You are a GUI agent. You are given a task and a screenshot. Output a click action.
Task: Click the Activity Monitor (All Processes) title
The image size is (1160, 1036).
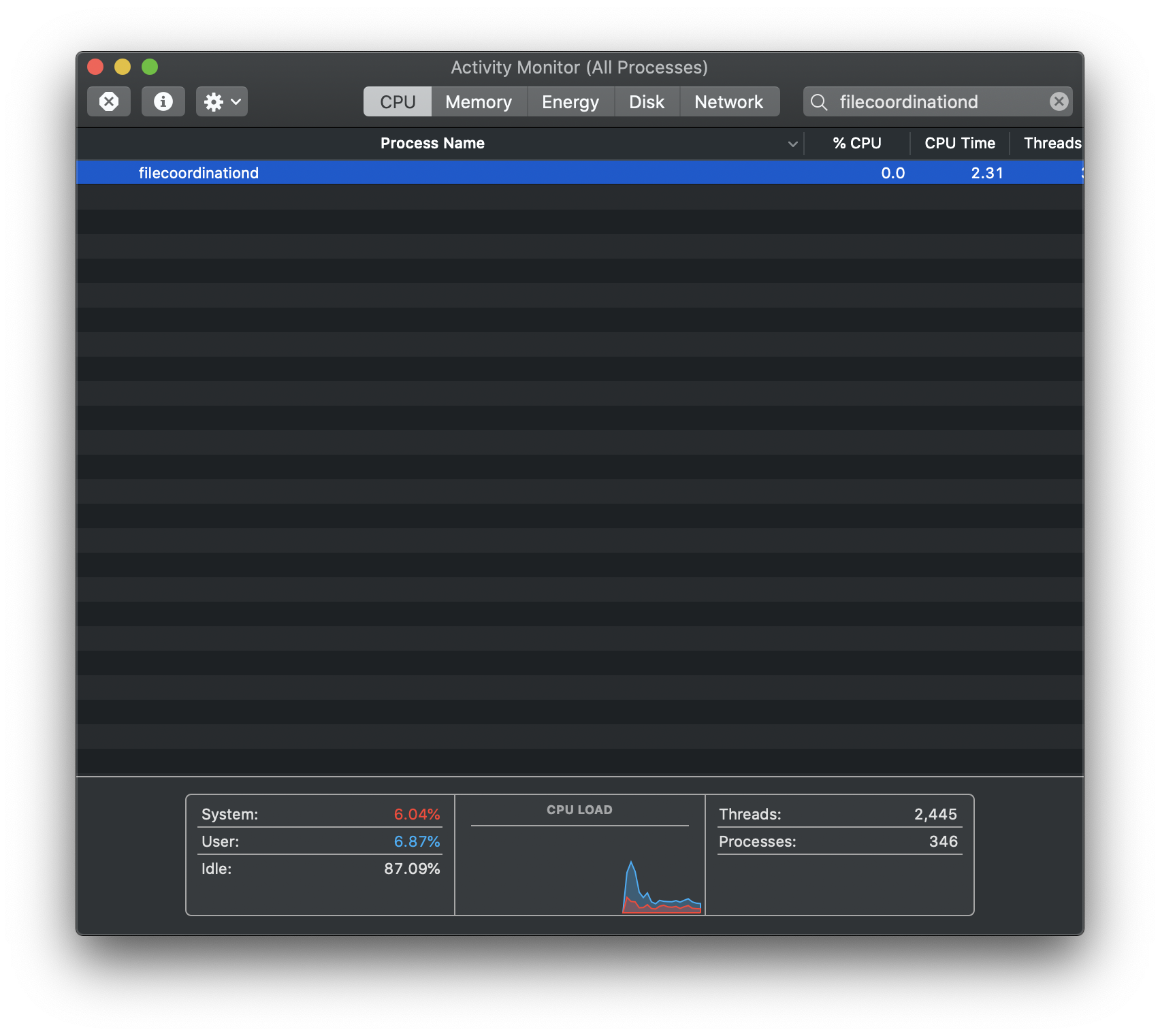pyautogui.click(x=579, y=67)
